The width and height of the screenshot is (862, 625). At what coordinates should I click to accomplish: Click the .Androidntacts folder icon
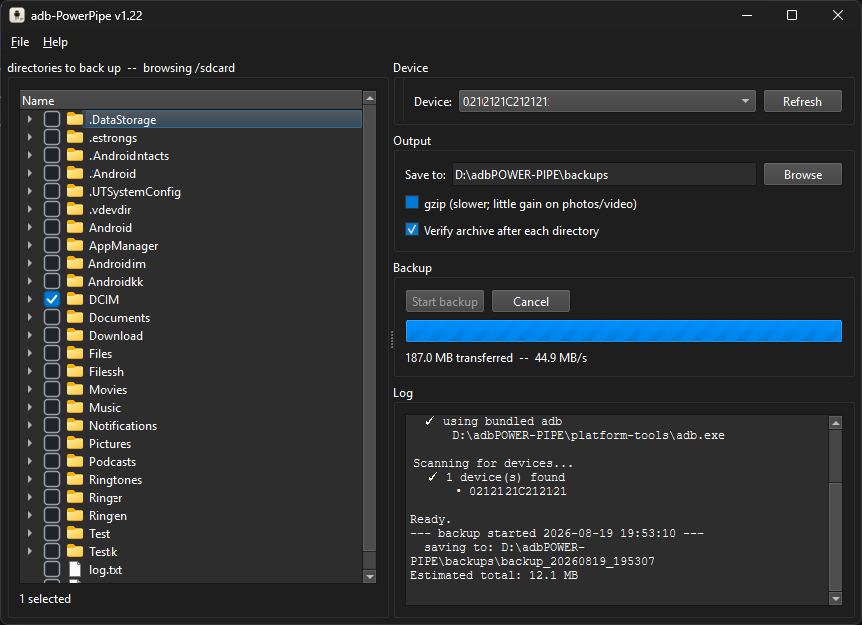click(75, 156)
